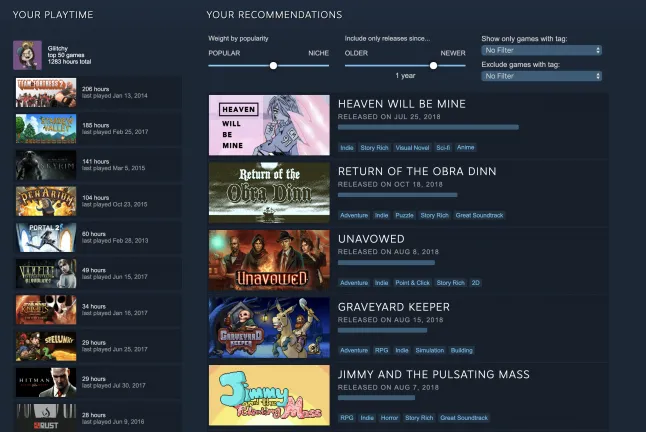Image resolution: width=646 pixels, height=432 pixels.
Task: Select Adventure tag on Unavowed
Action: (354, 283)
